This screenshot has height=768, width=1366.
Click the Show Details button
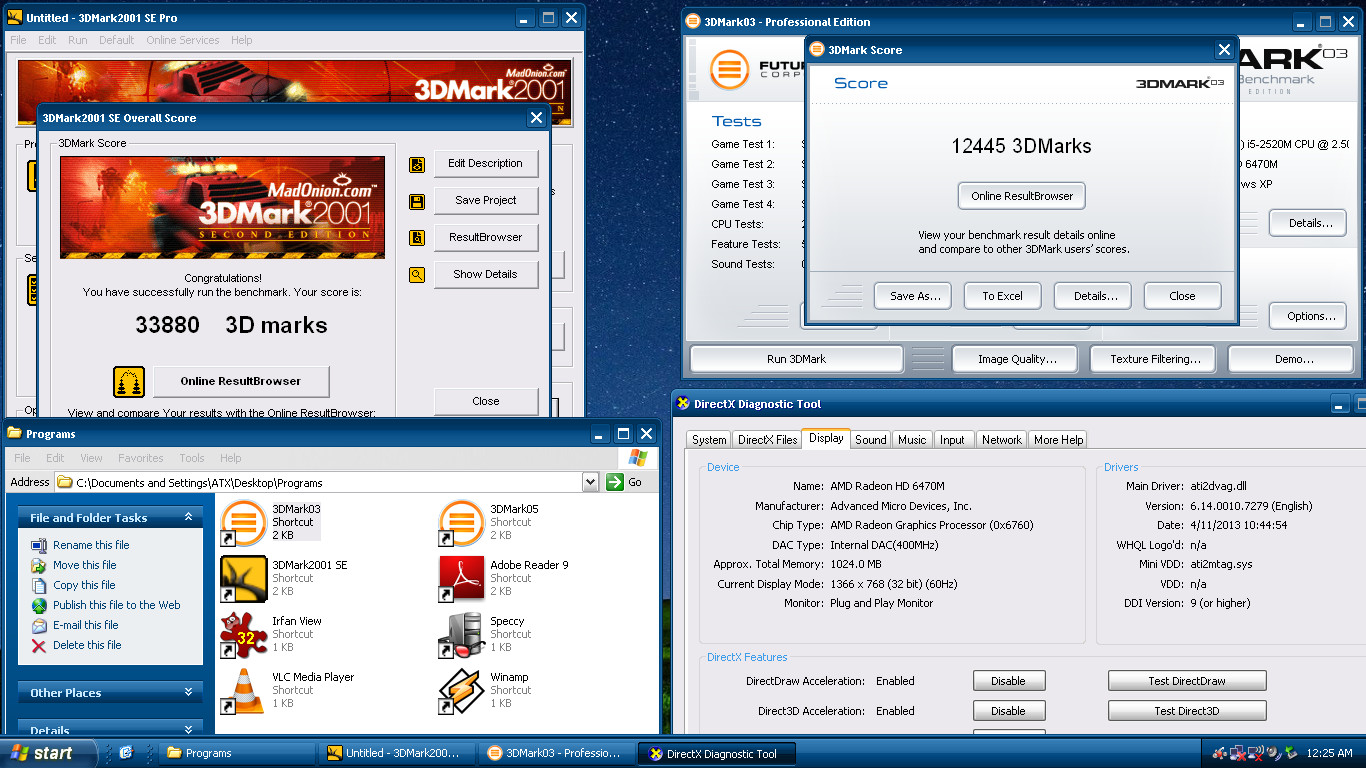(486, 275)
